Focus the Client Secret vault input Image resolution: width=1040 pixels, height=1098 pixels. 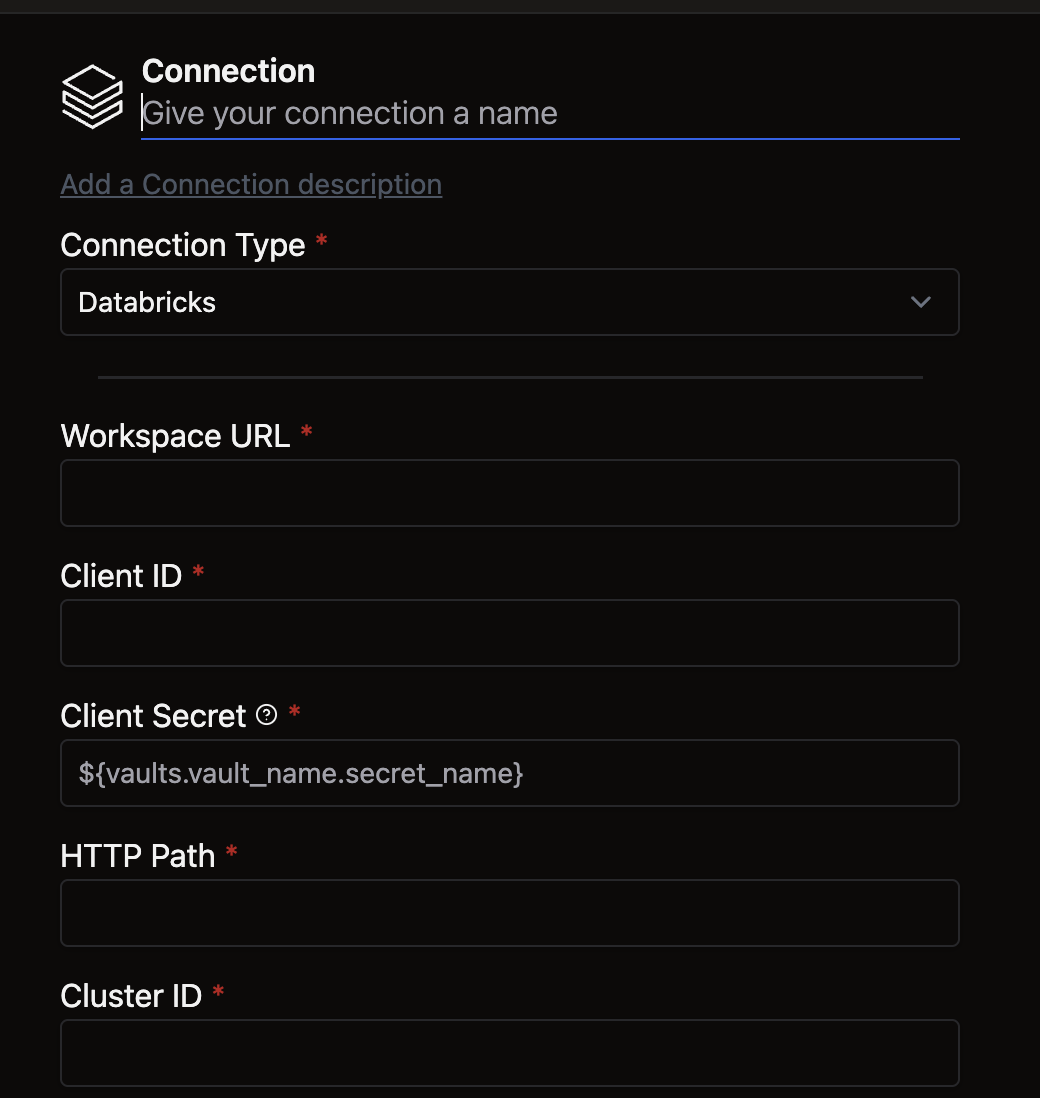(x=510, y=773)
